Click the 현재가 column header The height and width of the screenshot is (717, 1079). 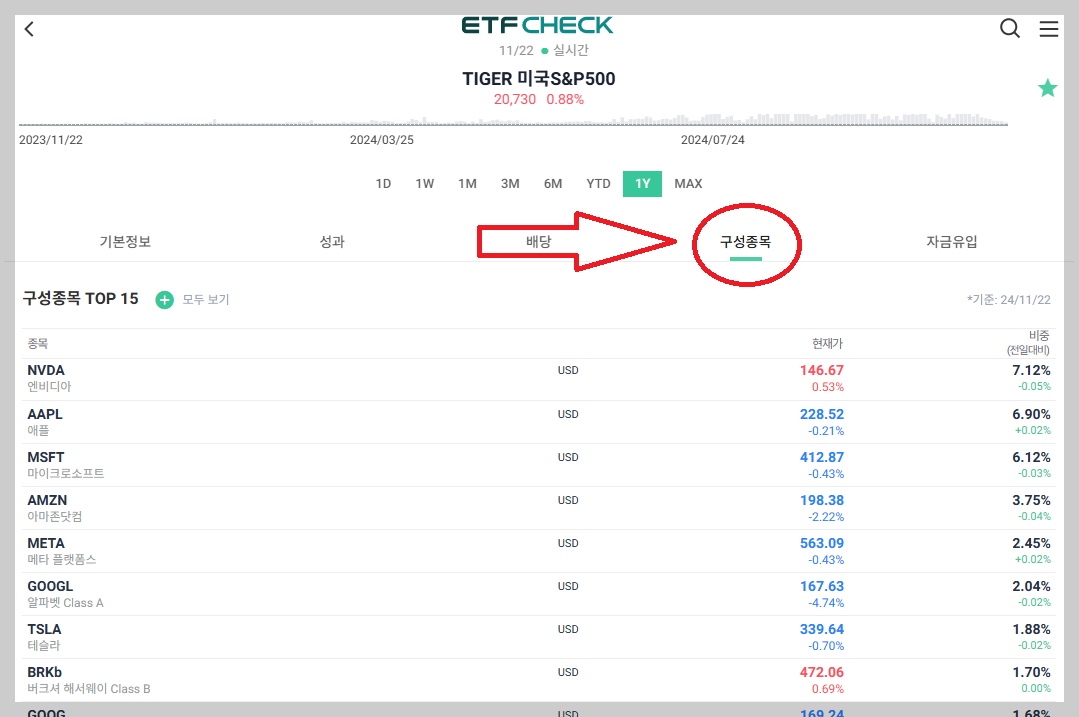pos(827,343)
